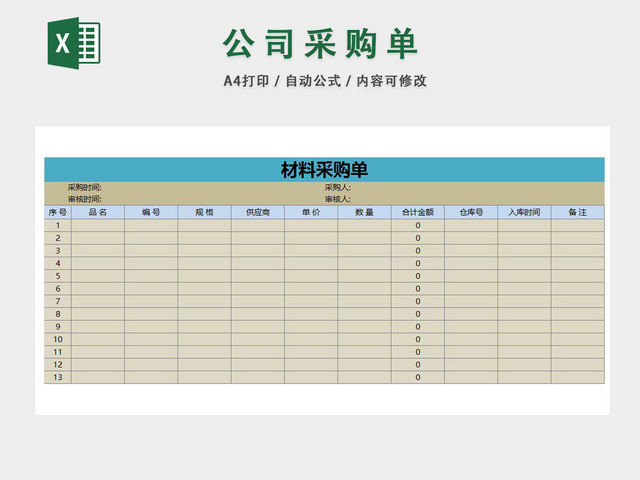Click the empty 供应商 cell in row 3
This screenshot has width=640, height=480.
[x=258, y=251]
